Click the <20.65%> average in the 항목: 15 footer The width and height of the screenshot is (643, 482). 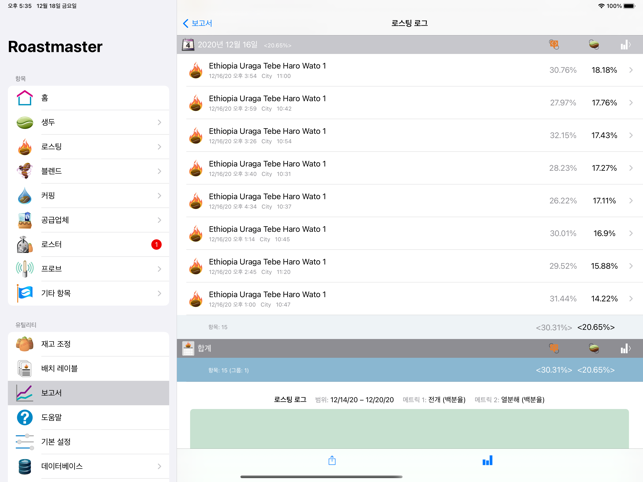(596, 327)
